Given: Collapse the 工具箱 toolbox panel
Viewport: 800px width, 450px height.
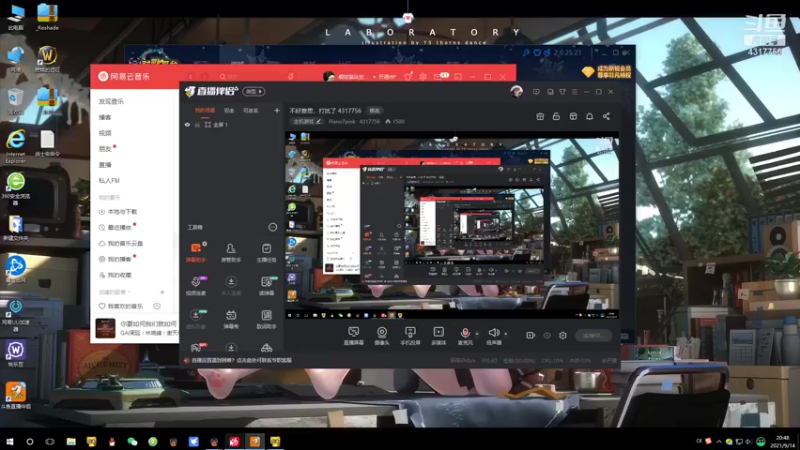Looking at the screenshot, I should [x=273, y=227].
